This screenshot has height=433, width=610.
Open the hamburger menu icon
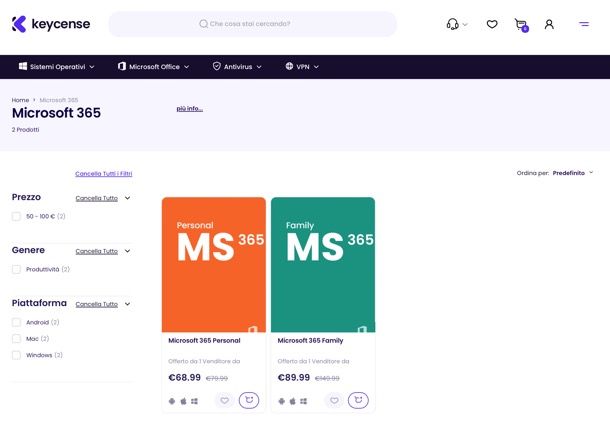point(584,24)
